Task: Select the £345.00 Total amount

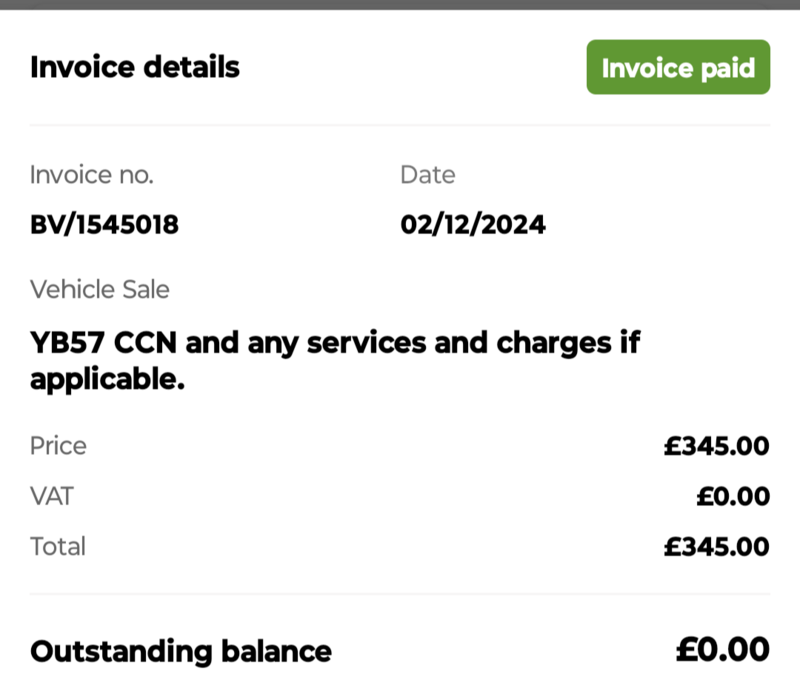Action: (716, 546)
